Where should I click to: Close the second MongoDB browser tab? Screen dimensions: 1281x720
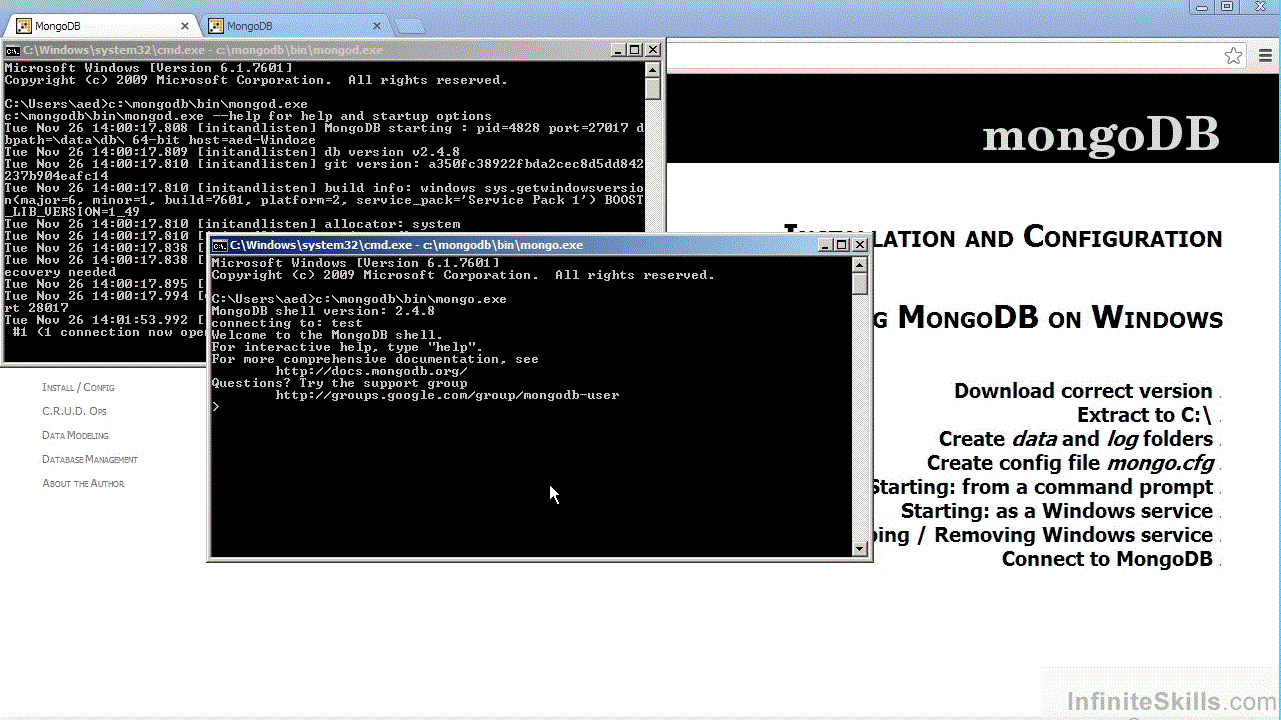click(x=377, y=26)
